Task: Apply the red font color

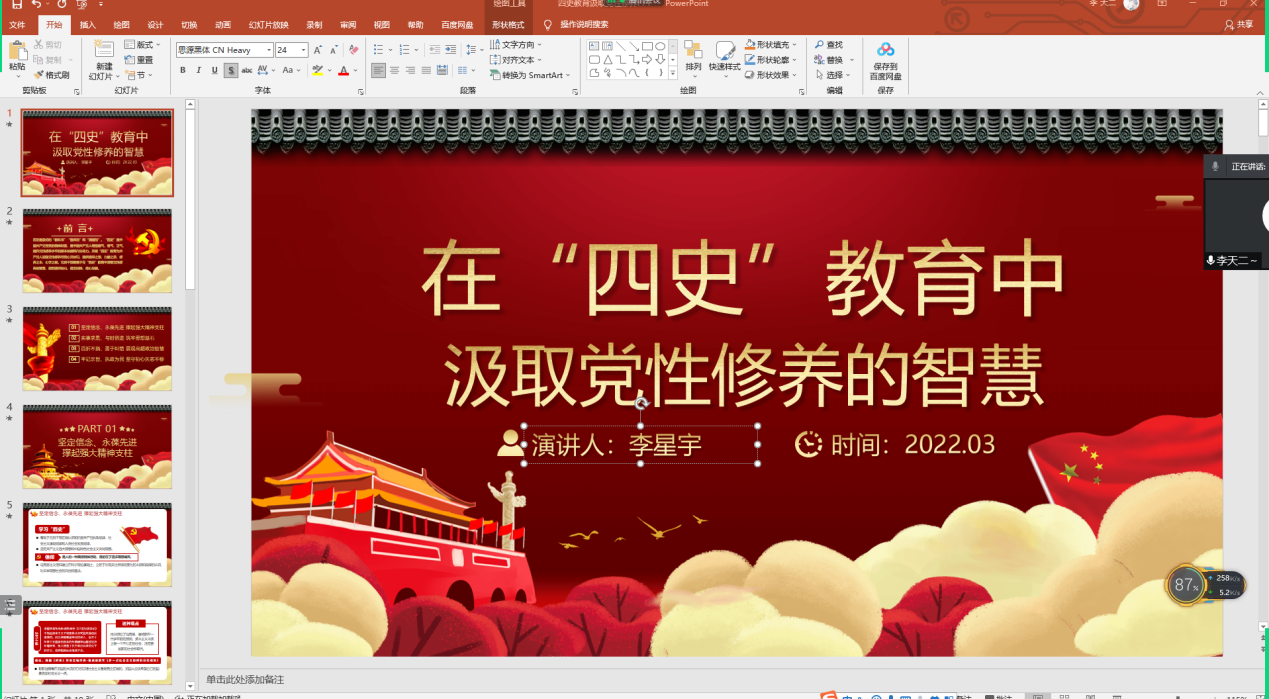Action: coord(343,70)
